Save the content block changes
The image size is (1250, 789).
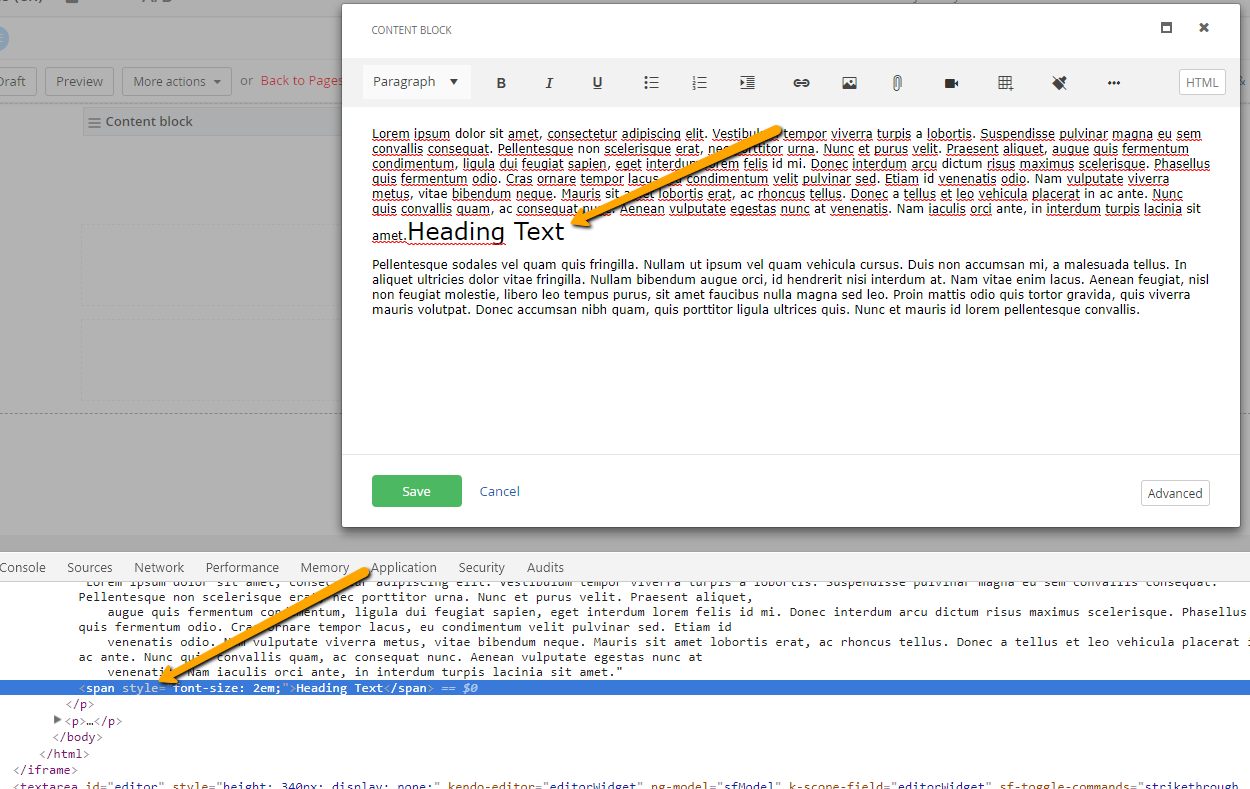[x=417, y=491]
